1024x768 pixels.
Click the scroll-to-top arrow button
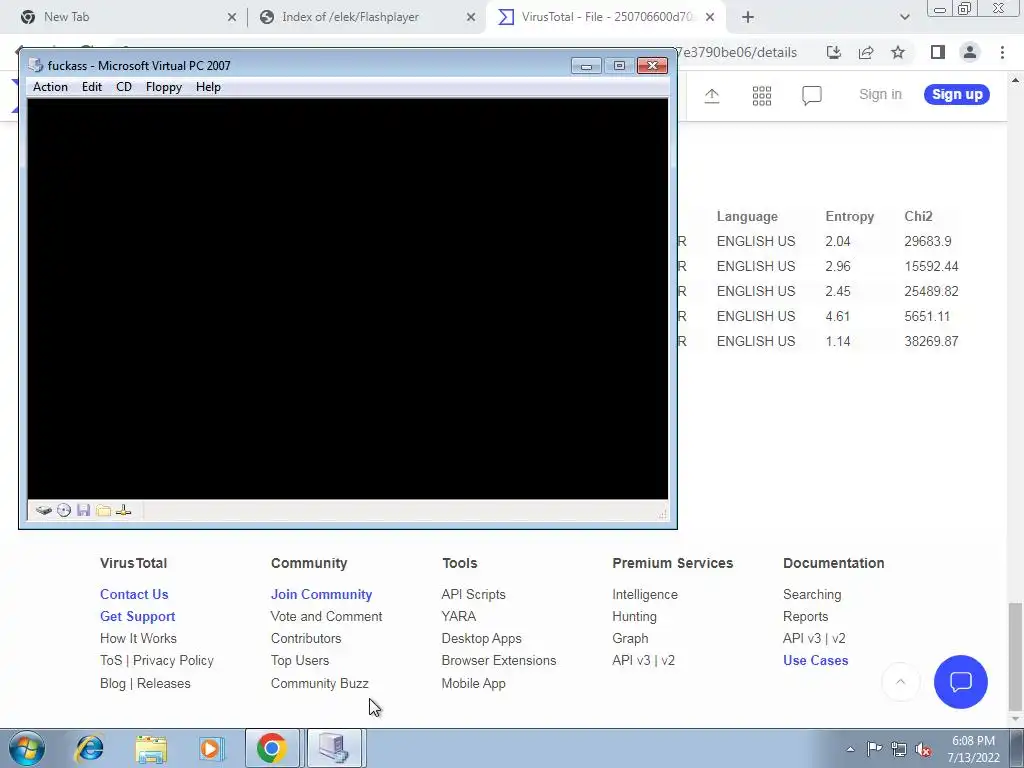[x=901, y=682]
